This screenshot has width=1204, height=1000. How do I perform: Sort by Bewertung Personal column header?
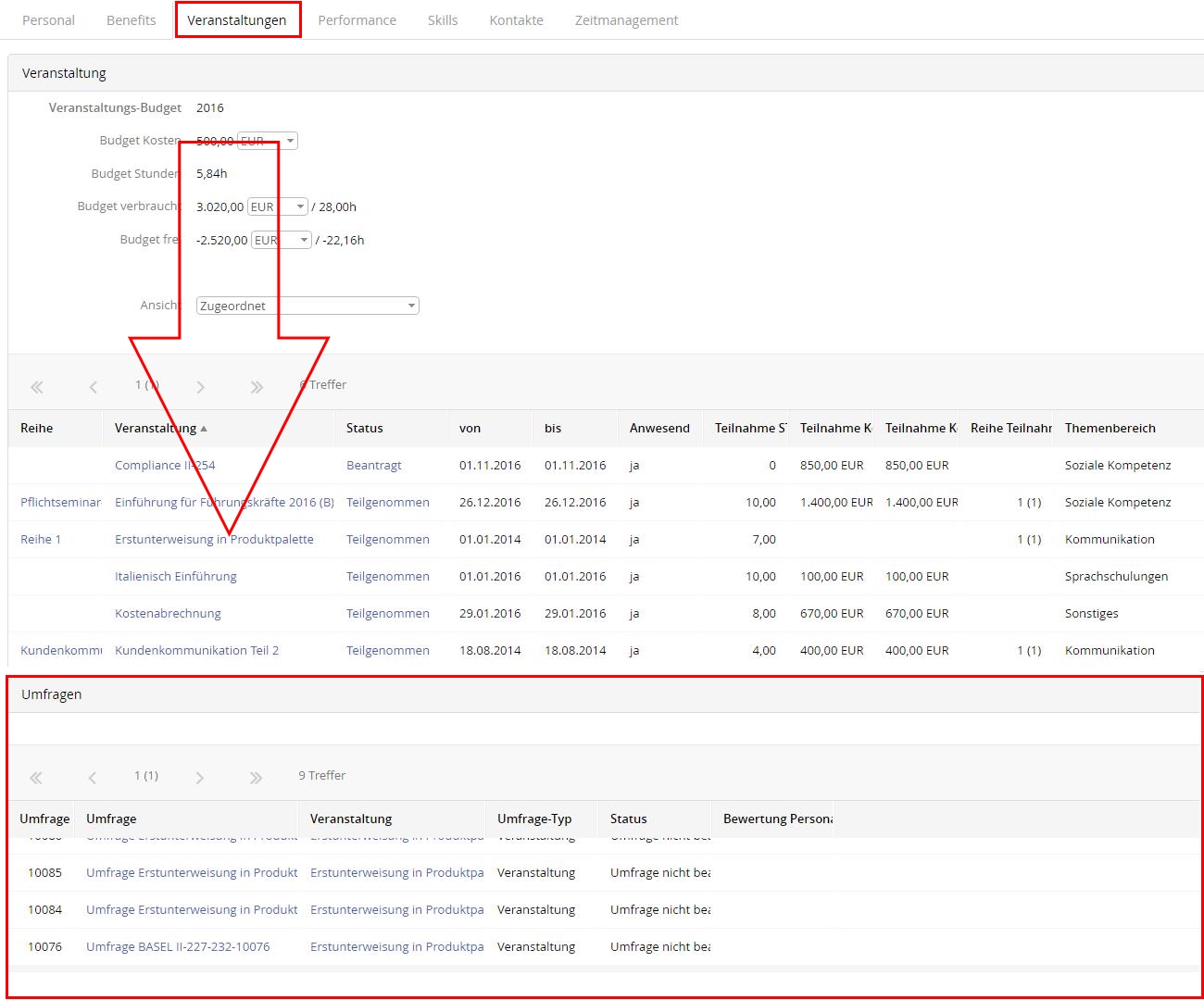coord(778,819)
